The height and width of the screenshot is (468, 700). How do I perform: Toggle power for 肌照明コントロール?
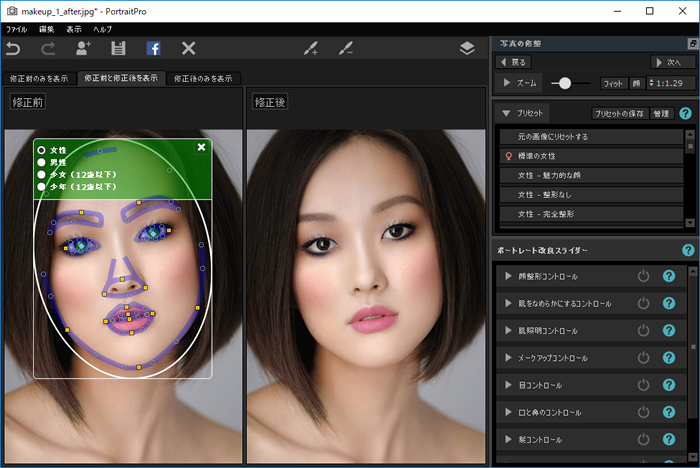[x=643, y=330]
